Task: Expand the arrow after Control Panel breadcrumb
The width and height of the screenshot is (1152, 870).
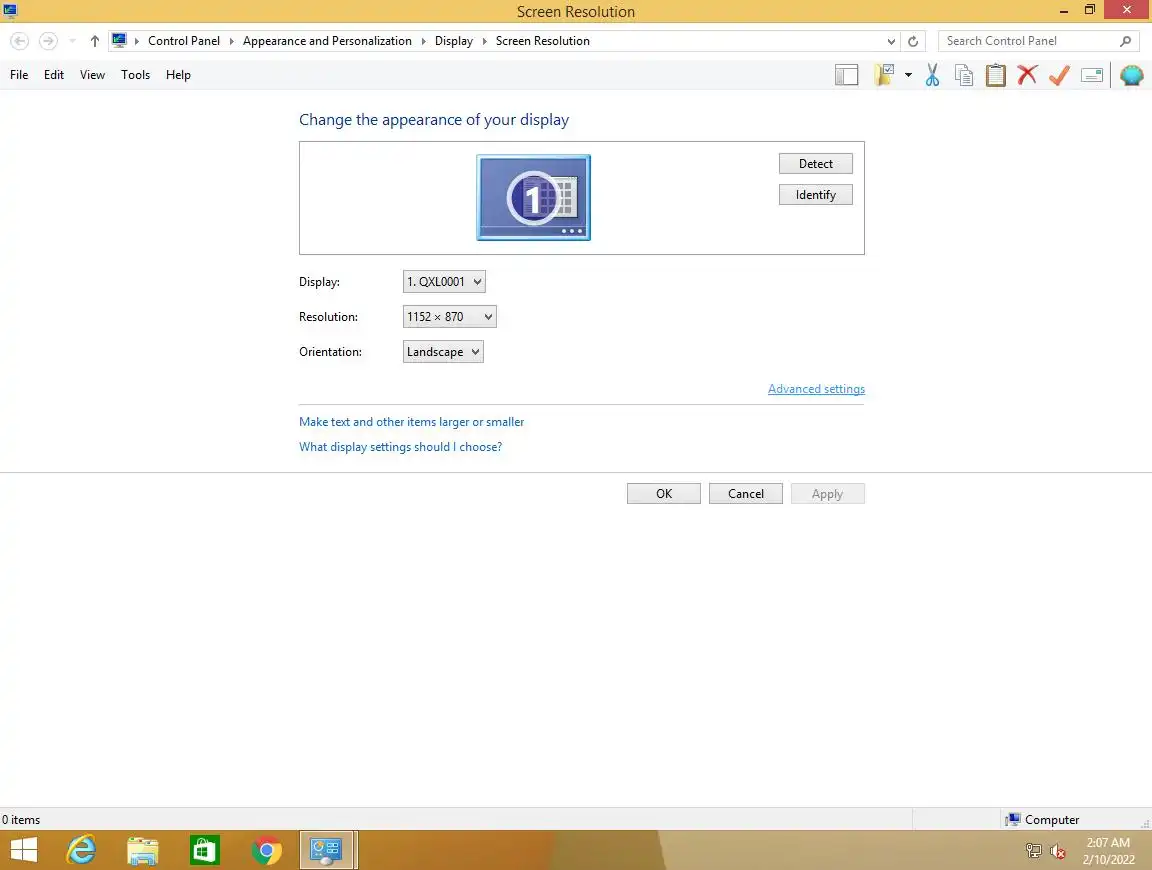Action: [x=231, y=41]
